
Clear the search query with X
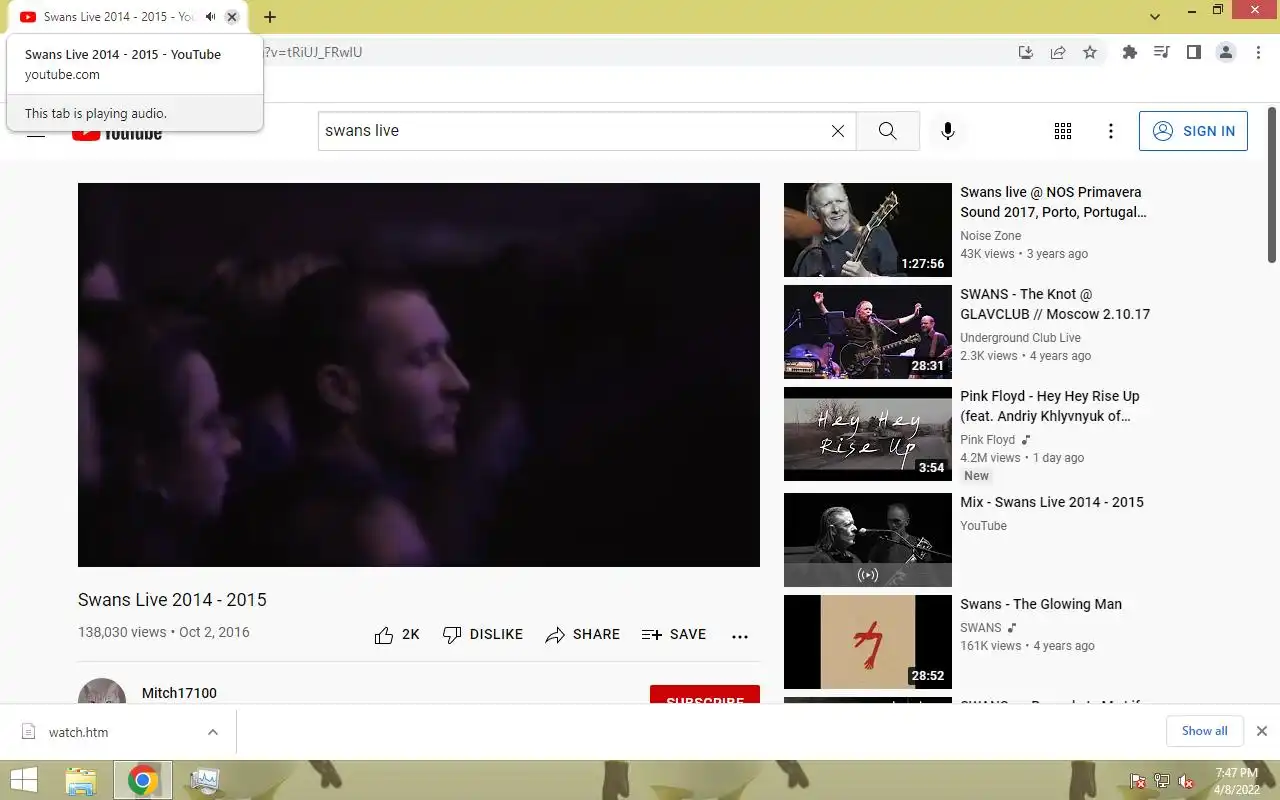pyautogui.click(x=838, y=131)
